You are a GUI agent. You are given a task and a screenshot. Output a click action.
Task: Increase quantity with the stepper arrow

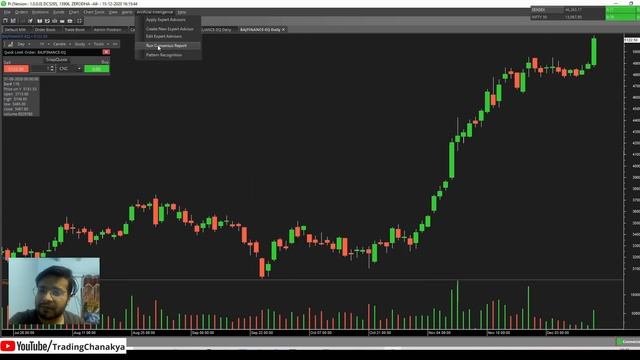(52, 67)
